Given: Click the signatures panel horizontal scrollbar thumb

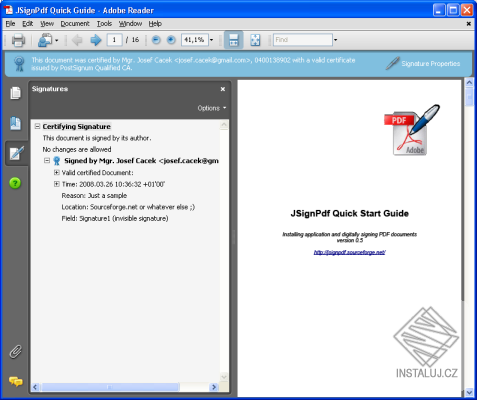Looking at the screenshot, I should click(x=110, y=387).
